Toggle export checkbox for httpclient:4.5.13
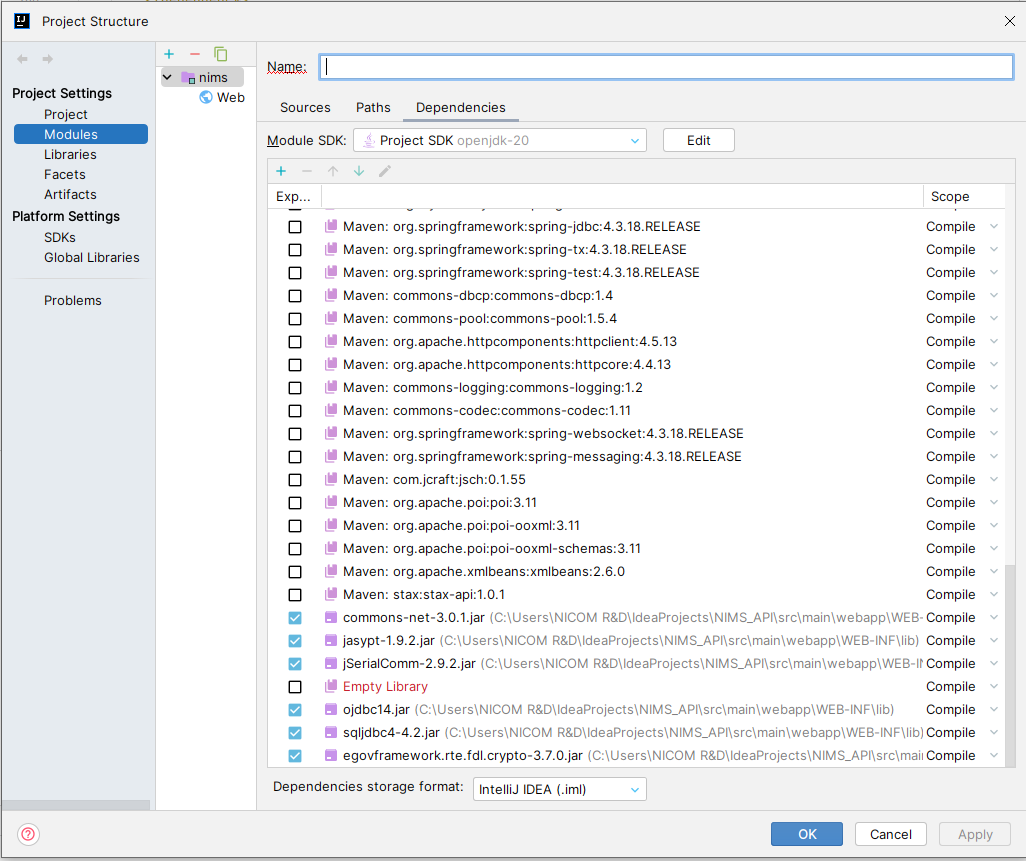 [x=295, y=342]
